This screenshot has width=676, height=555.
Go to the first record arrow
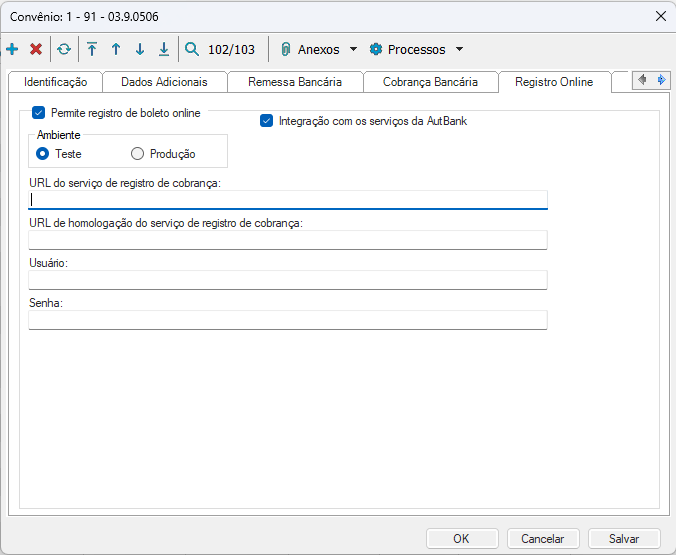pyautogui.click(x=92, y=49)
